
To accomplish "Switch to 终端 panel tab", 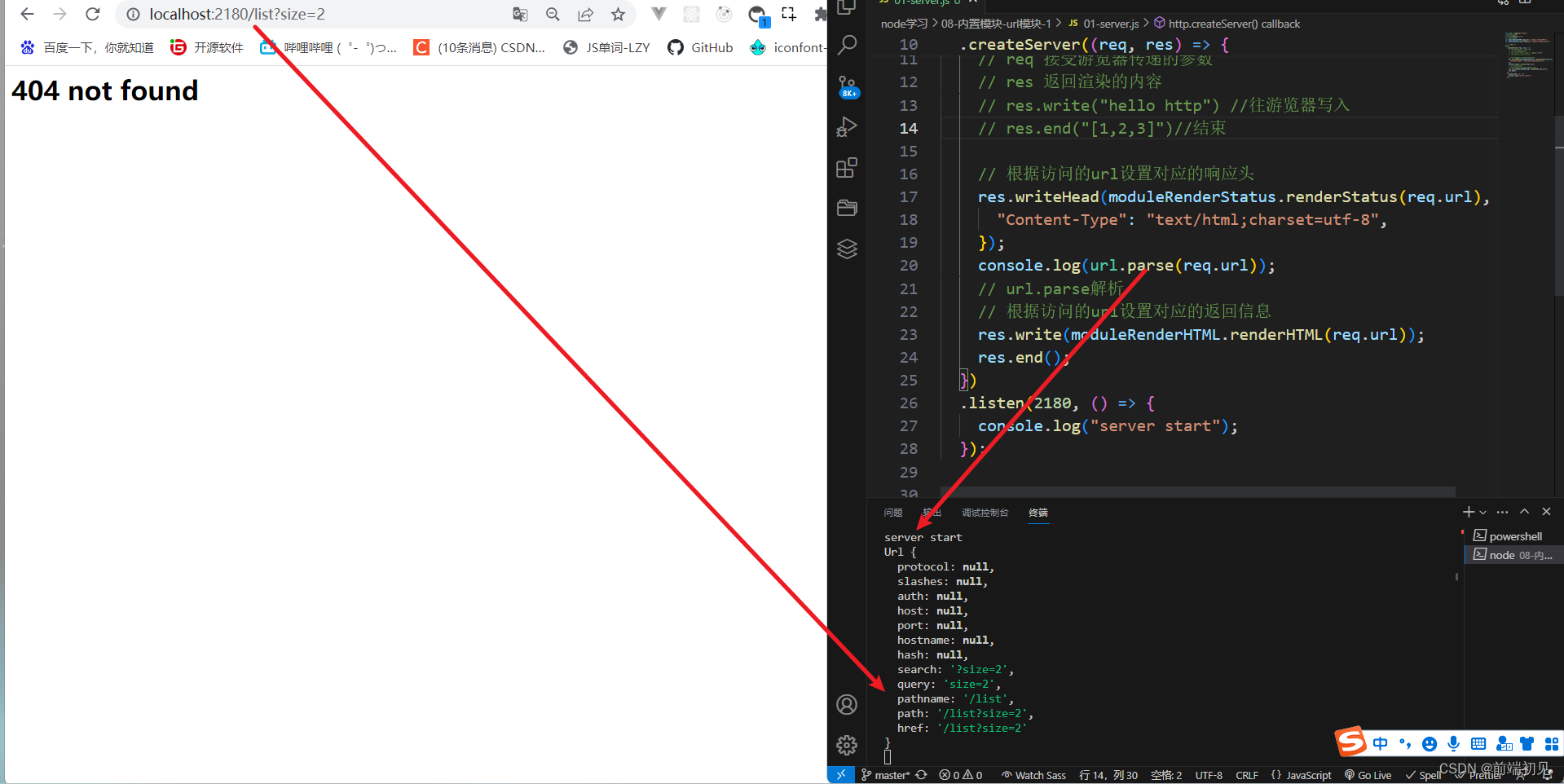I will (x=1038, y=513).
